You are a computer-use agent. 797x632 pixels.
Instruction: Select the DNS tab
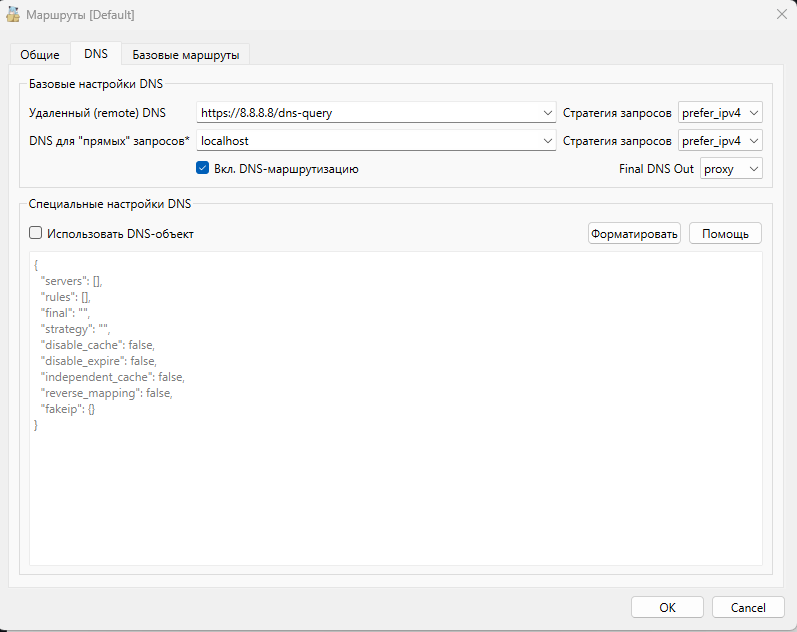pyautogui.click(x=96, y=53)
